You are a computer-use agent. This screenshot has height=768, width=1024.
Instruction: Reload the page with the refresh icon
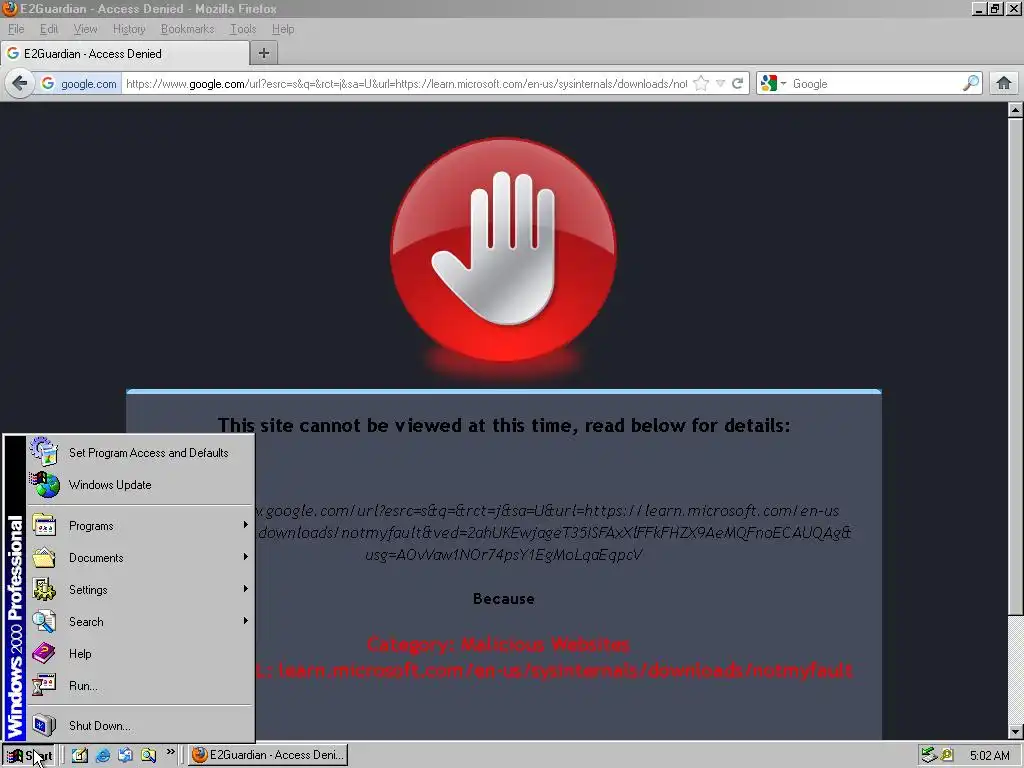pos(738,84)
